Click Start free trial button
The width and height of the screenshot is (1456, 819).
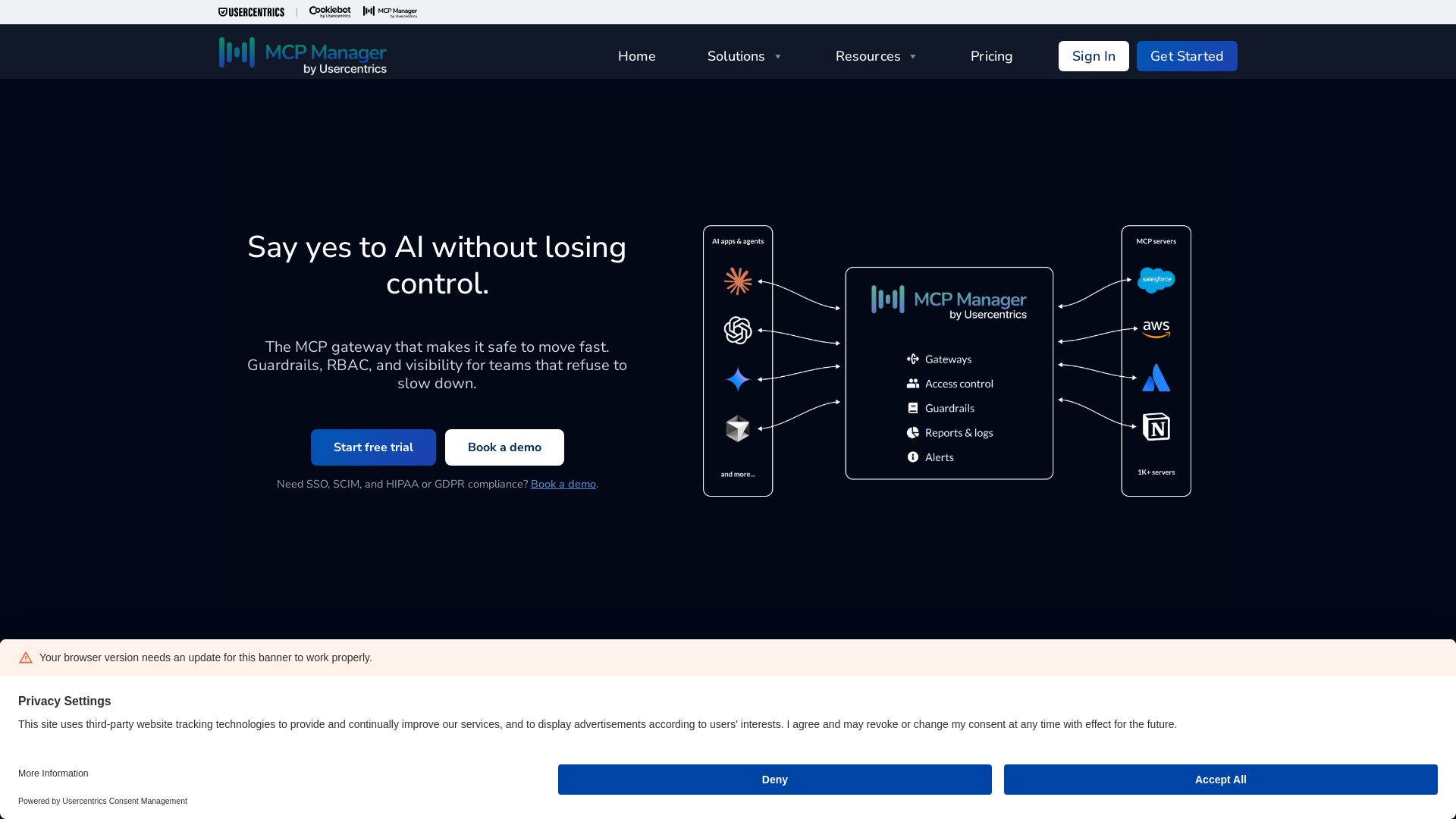pos(373,447)
